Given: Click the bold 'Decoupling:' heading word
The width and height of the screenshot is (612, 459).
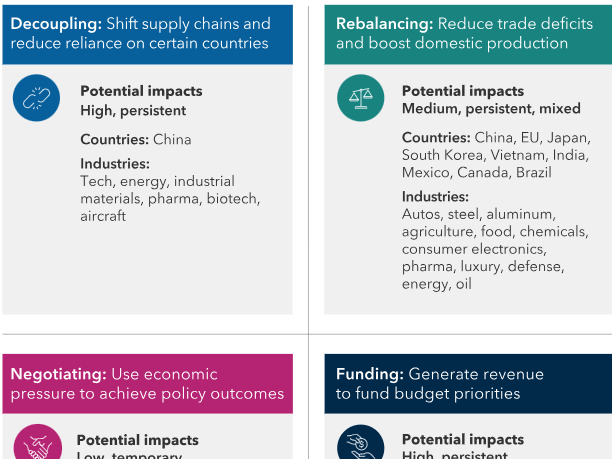Looking at the screenshot, I should click(56, 24).
